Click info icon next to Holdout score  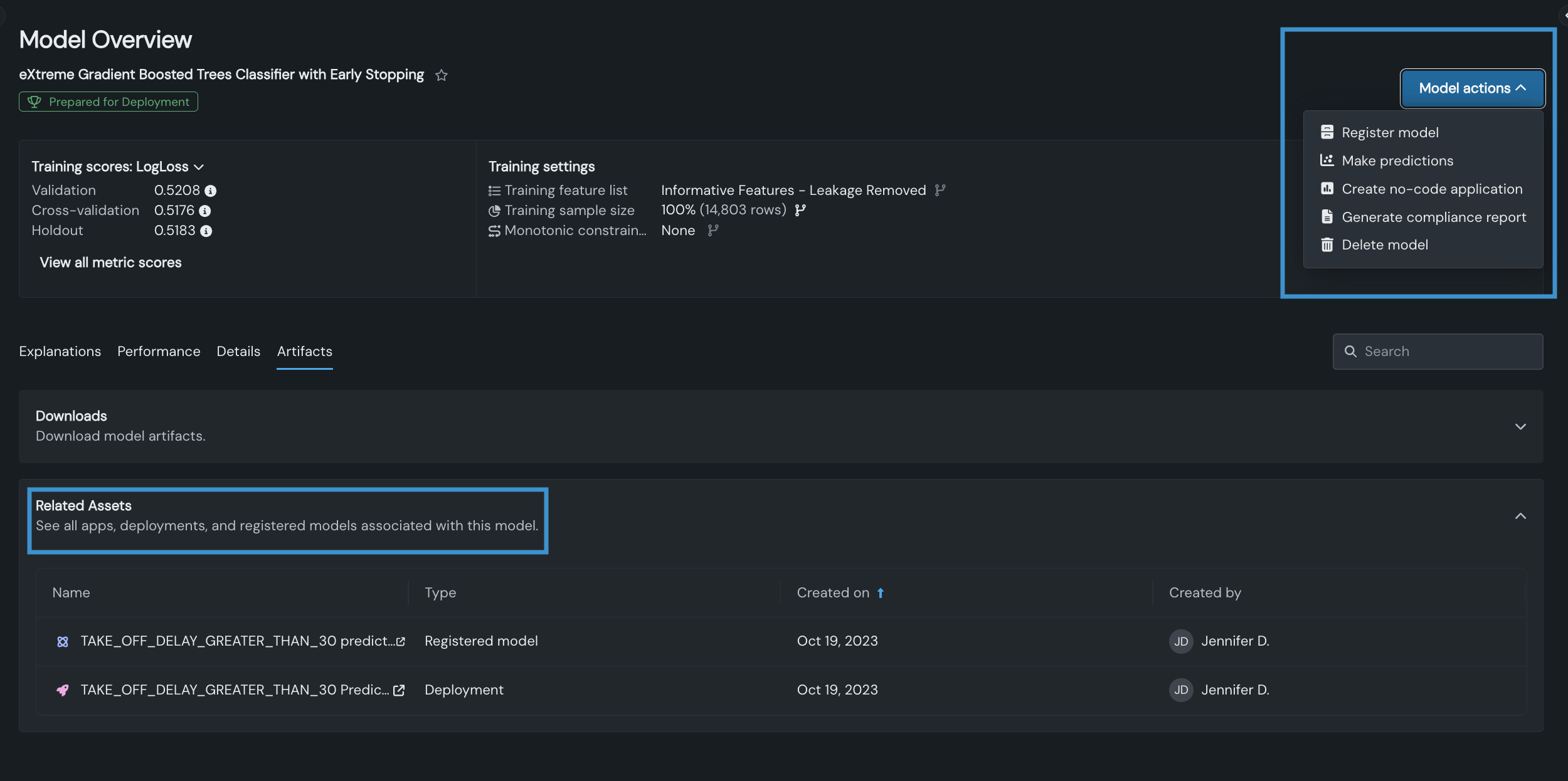(x=206, y=231)
